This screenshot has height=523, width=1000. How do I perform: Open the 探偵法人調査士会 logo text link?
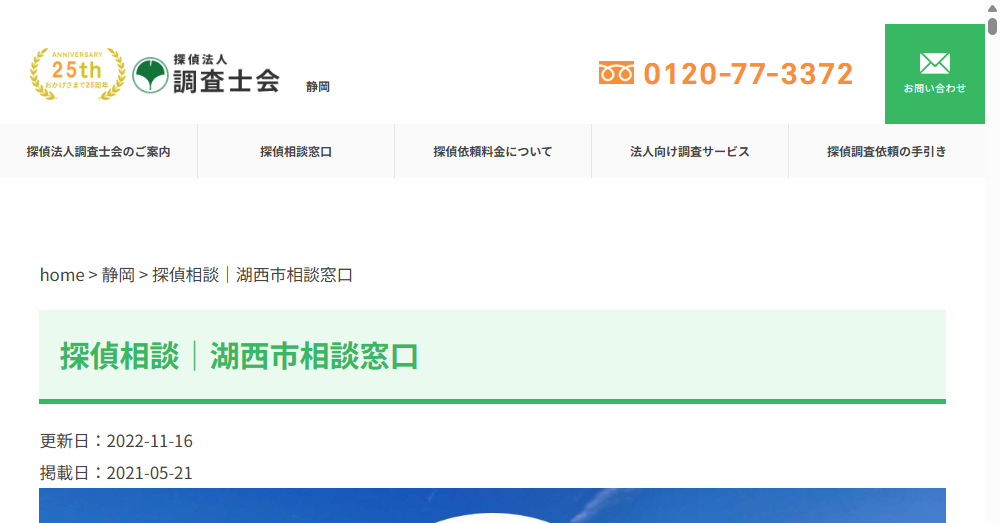click(x=225, y=75)
